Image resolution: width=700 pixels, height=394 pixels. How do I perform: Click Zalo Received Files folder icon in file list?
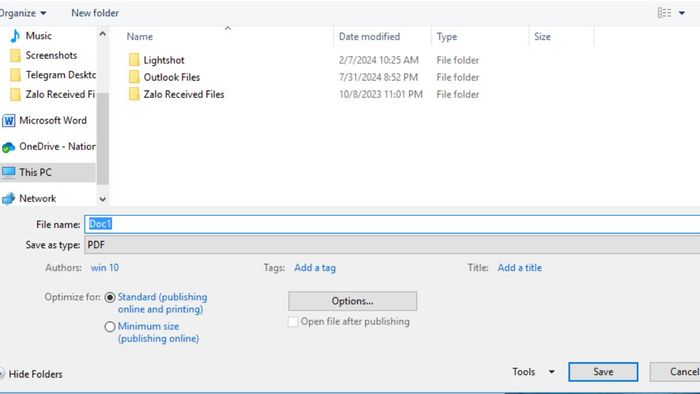pyautogui.click(x=134, y=94)
